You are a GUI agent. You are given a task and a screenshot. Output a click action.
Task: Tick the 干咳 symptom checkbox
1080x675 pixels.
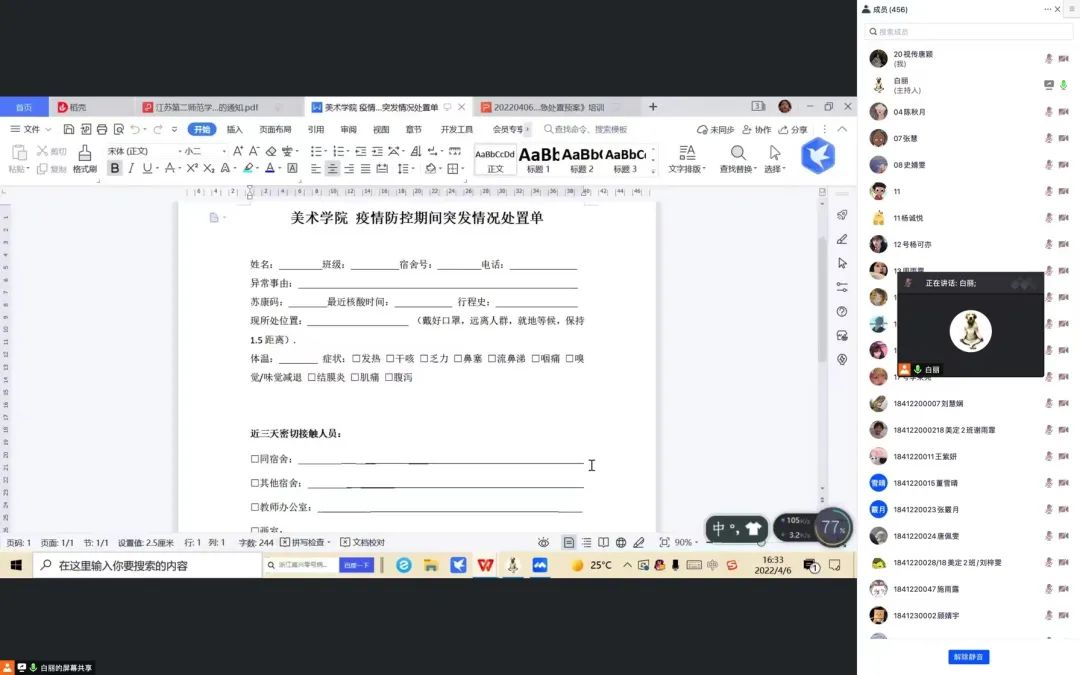[x=390, y=358]
